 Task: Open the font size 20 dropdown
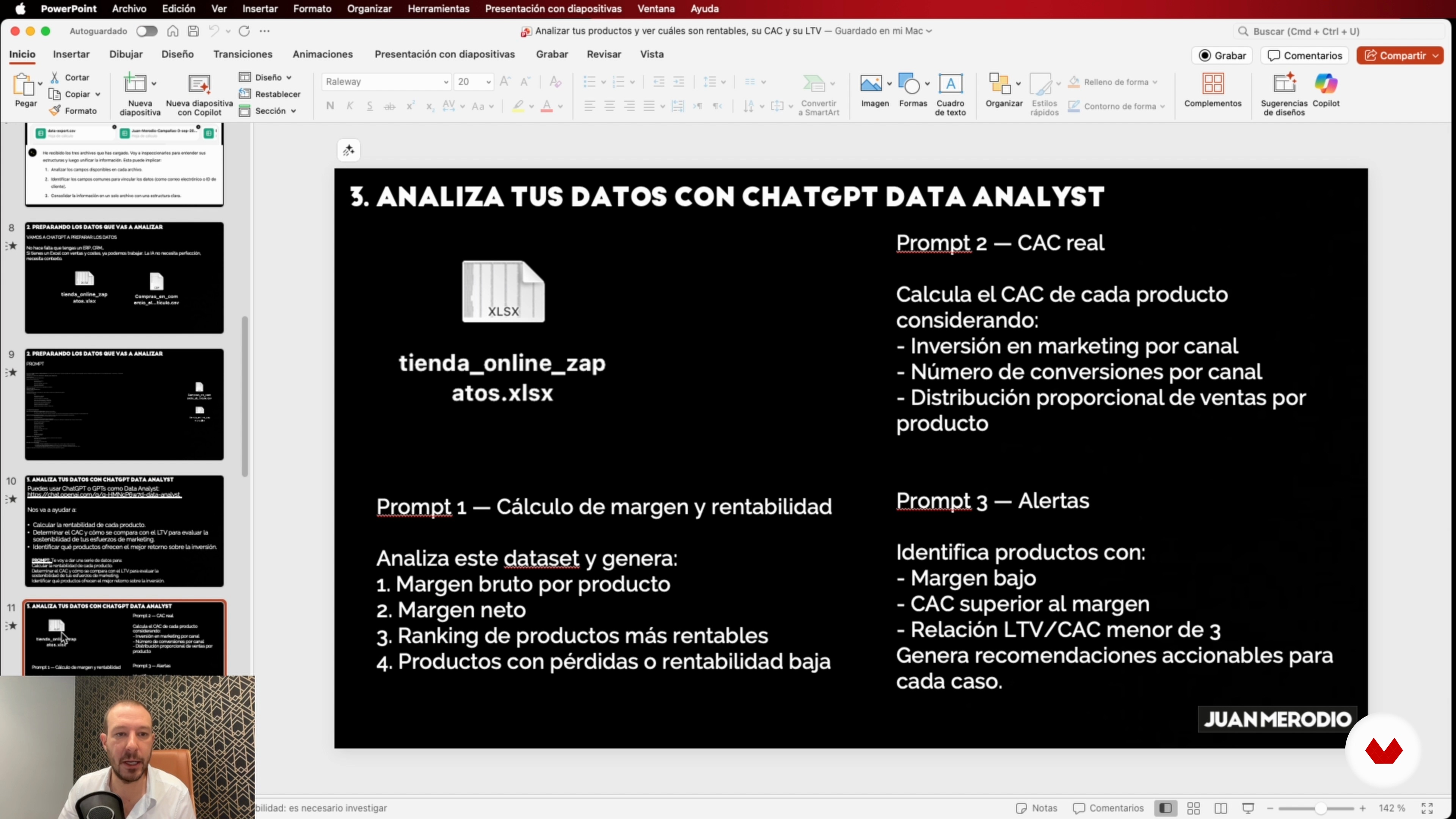488,82
